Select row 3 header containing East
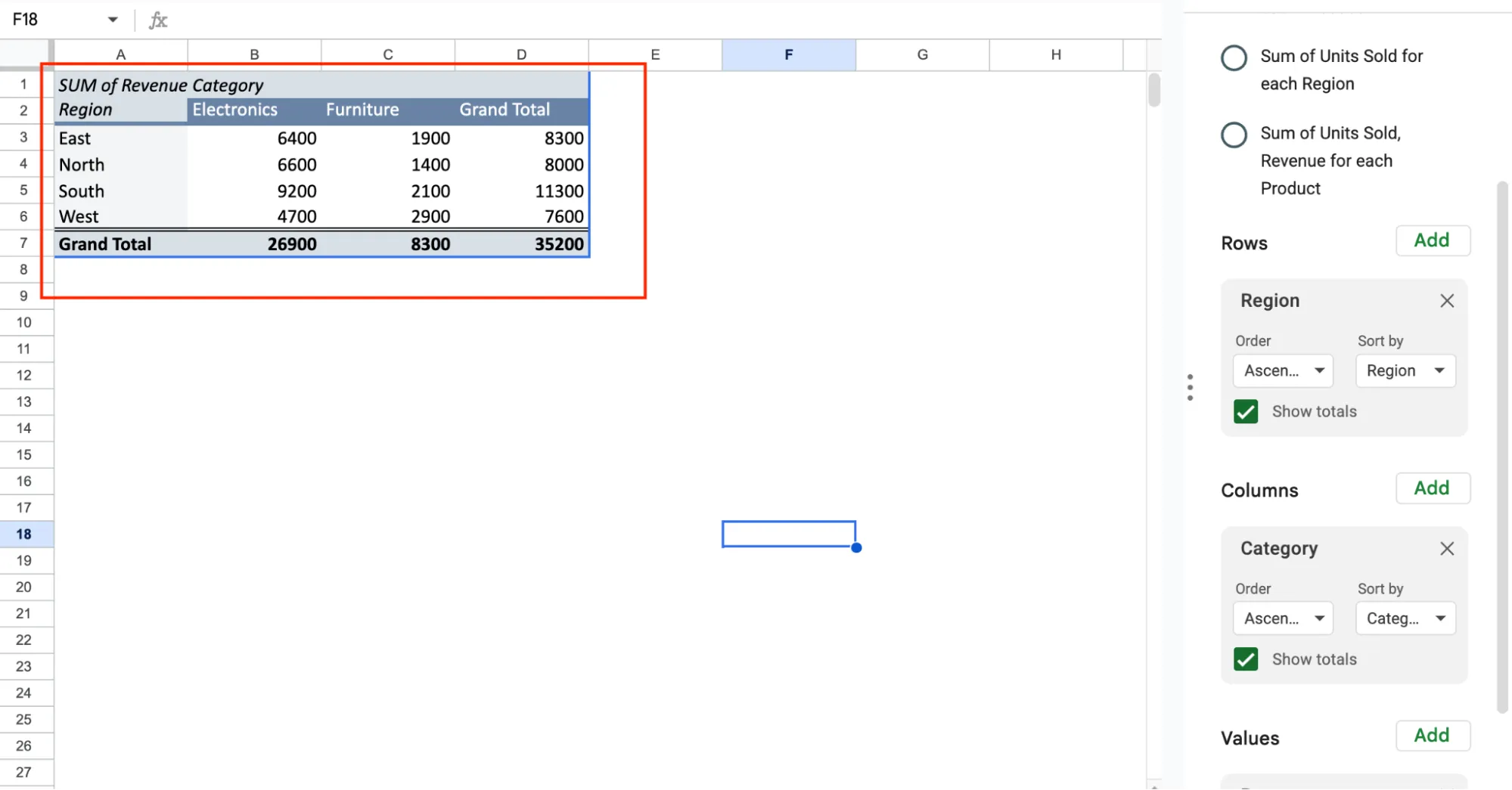Viewport: 1512px width, 790px height. click(23, 138)
